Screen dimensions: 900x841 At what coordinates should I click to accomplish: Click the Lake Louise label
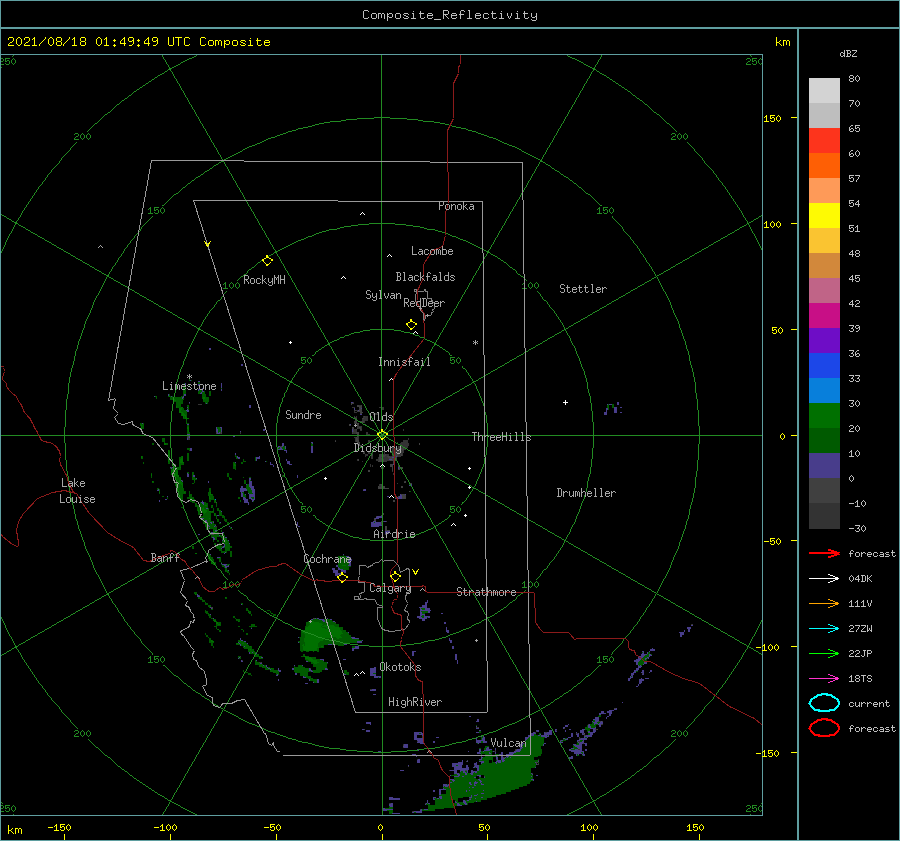click(77, 491)
